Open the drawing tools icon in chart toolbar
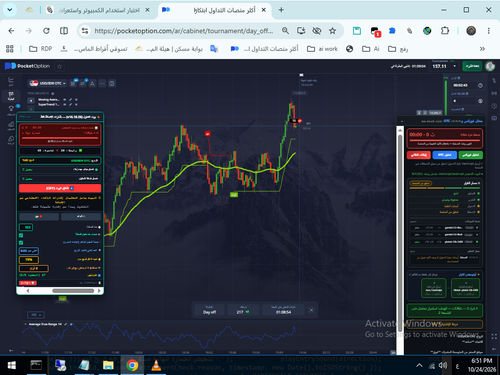This screenshot has width=500, height=375. [x=92, y=83]
